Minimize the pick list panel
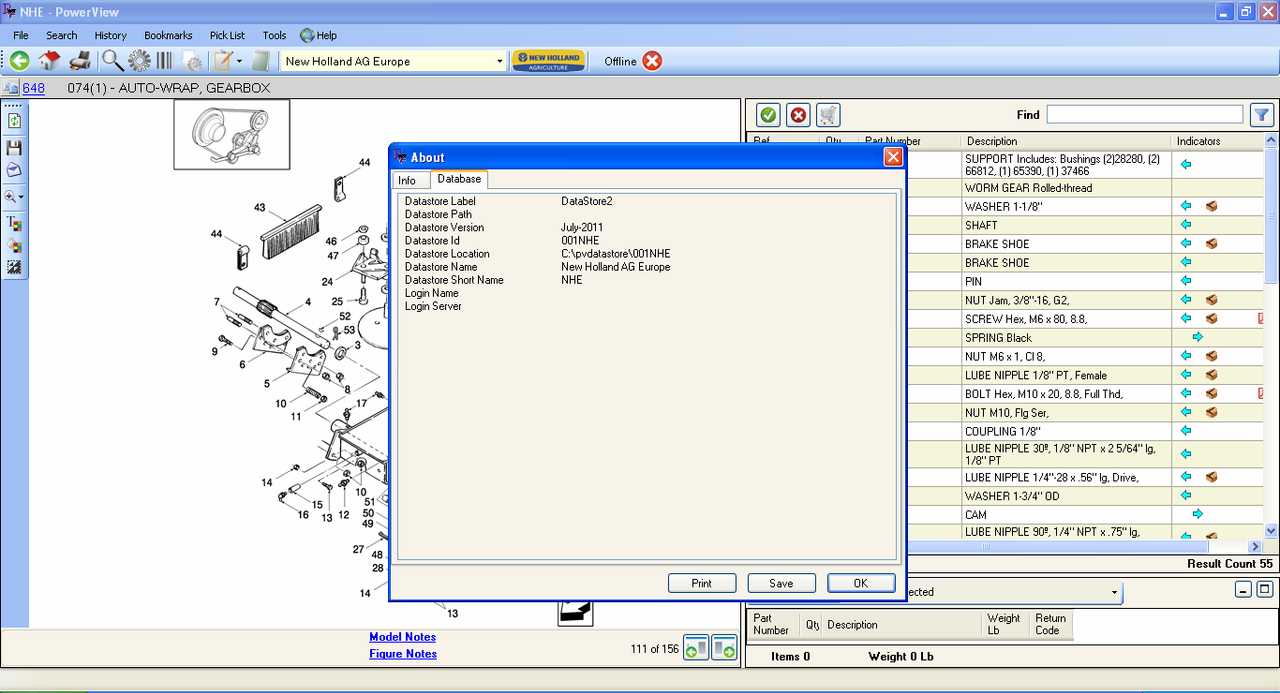Image resolution: width=1280 pixels, height=693 pixels. click(x=1243, y=590)
